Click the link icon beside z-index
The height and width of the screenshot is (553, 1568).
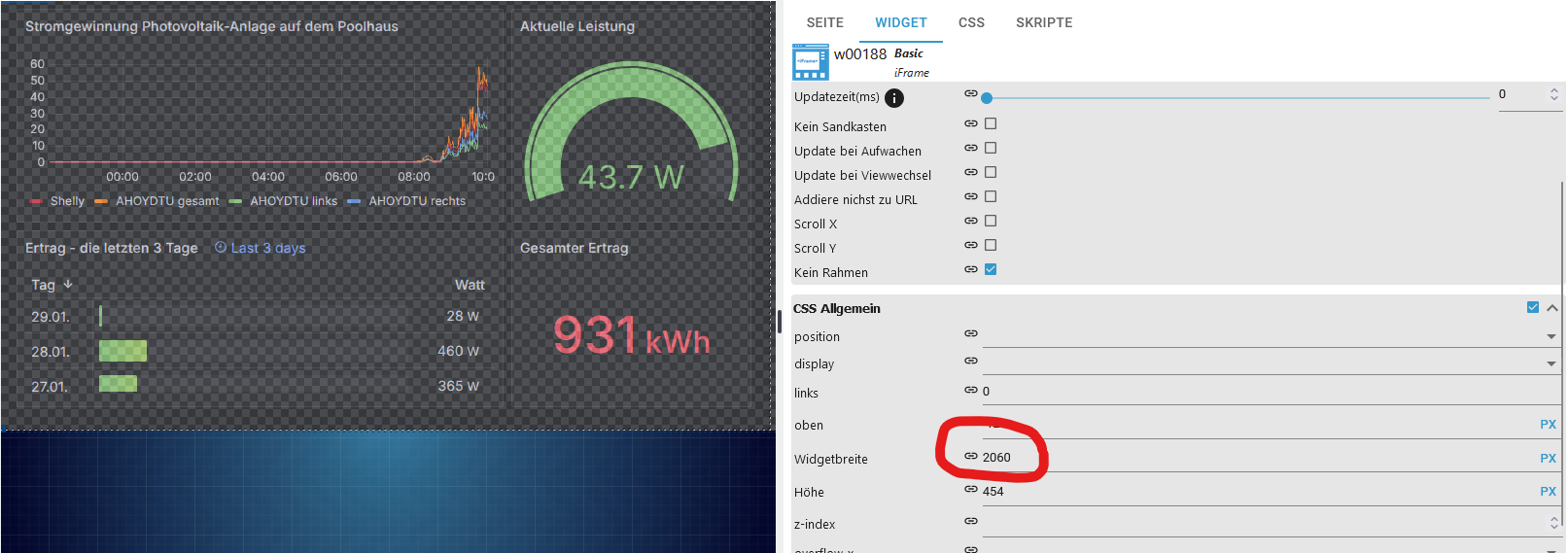point(971,521)
